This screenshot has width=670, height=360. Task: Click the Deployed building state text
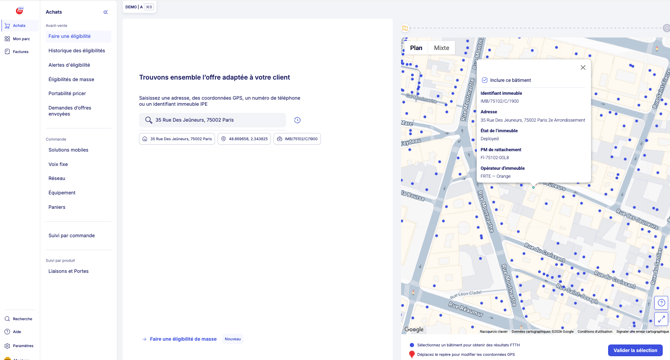coord(490,139)
